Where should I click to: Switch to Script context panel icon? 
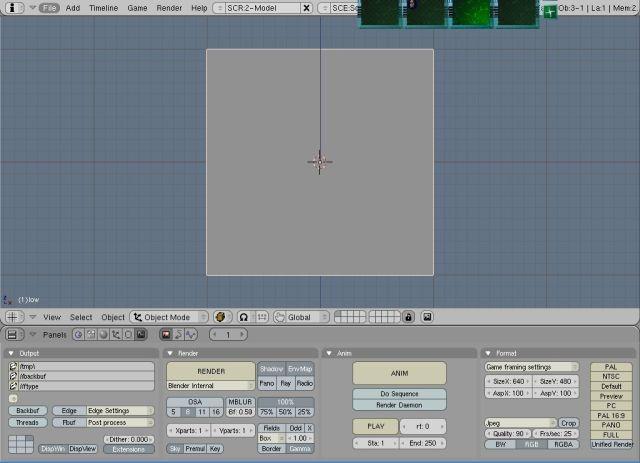point(91,335)
